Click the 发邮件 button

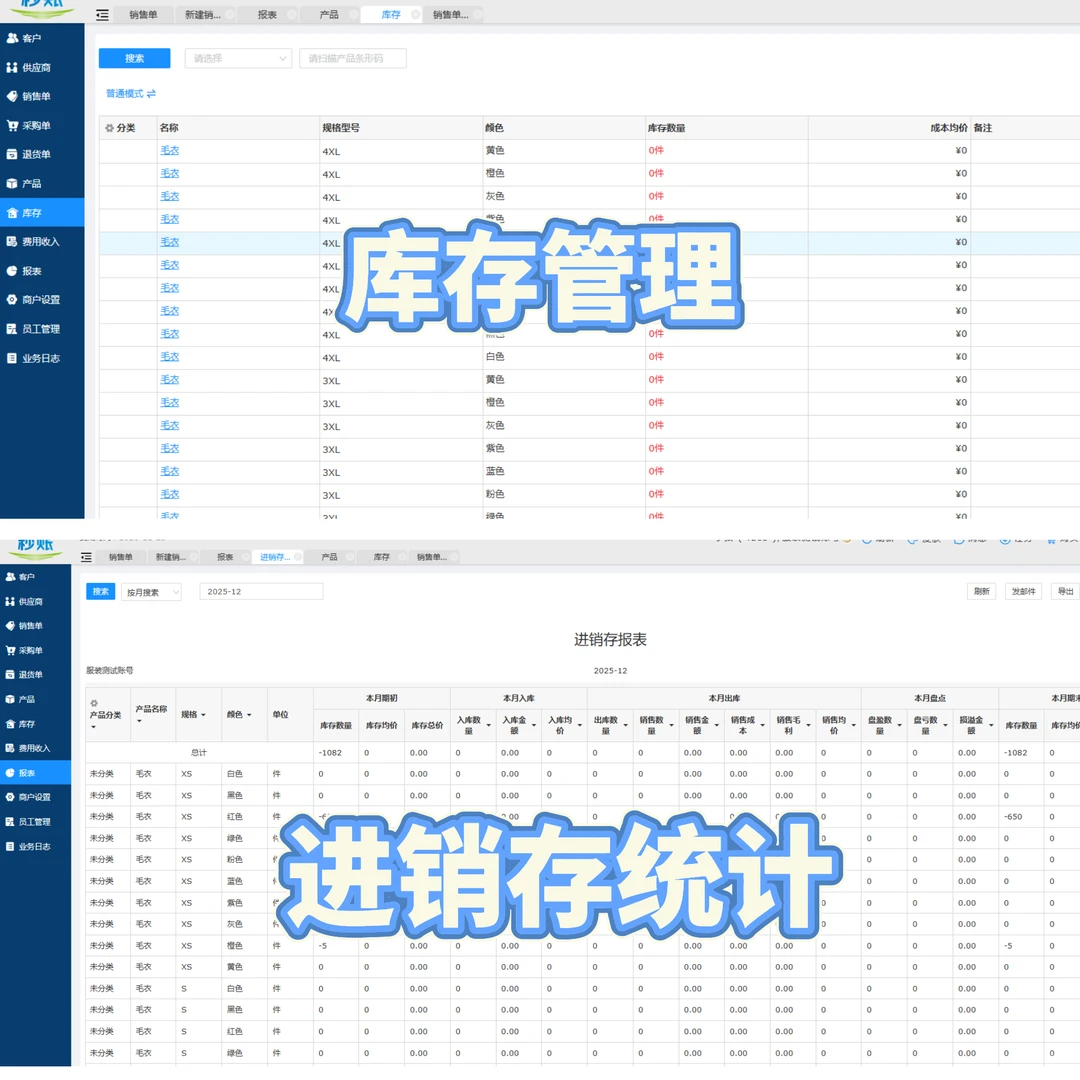1024,592
